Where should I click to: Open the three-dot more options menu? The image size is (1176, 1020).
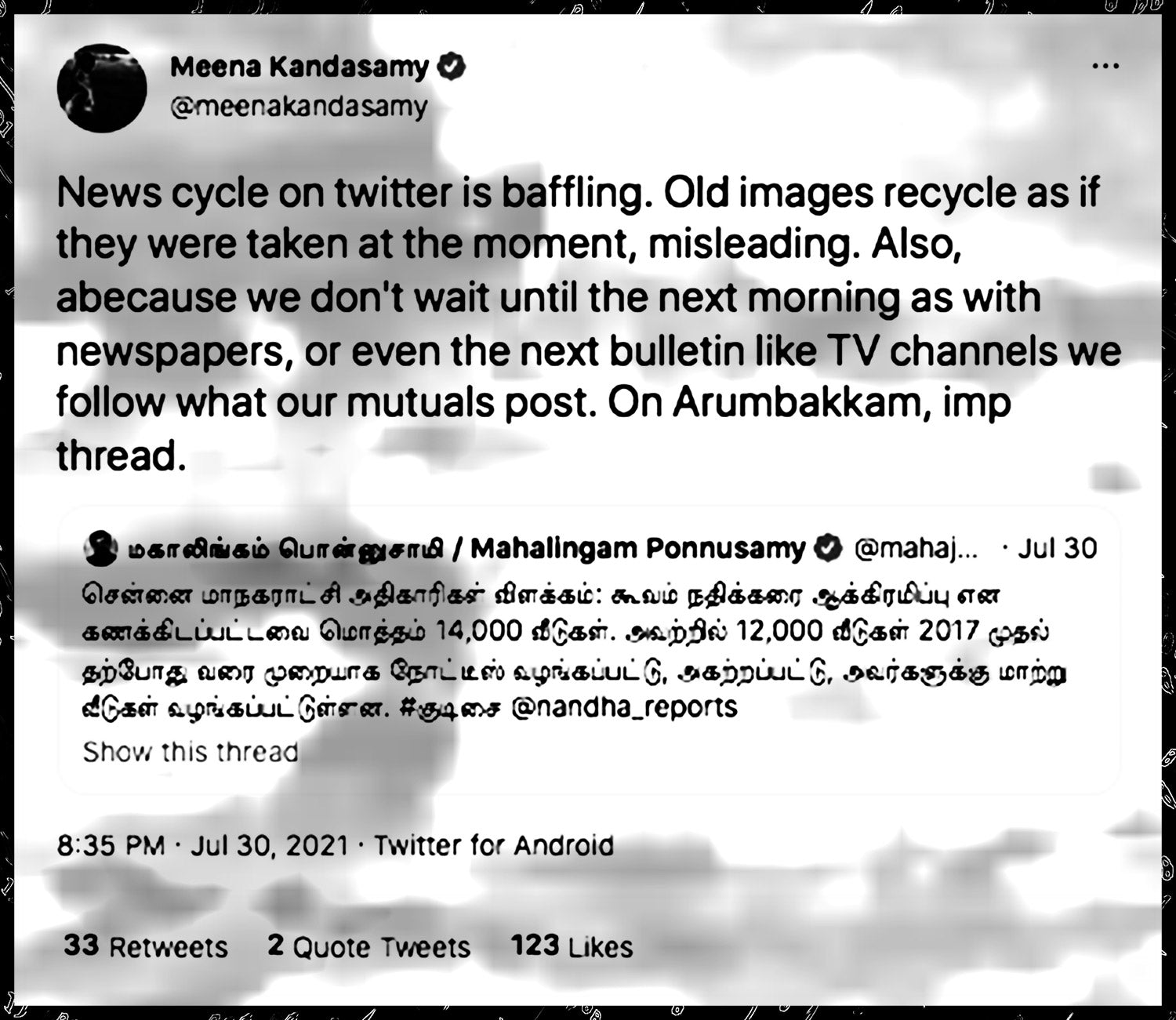coord(1105,67)
